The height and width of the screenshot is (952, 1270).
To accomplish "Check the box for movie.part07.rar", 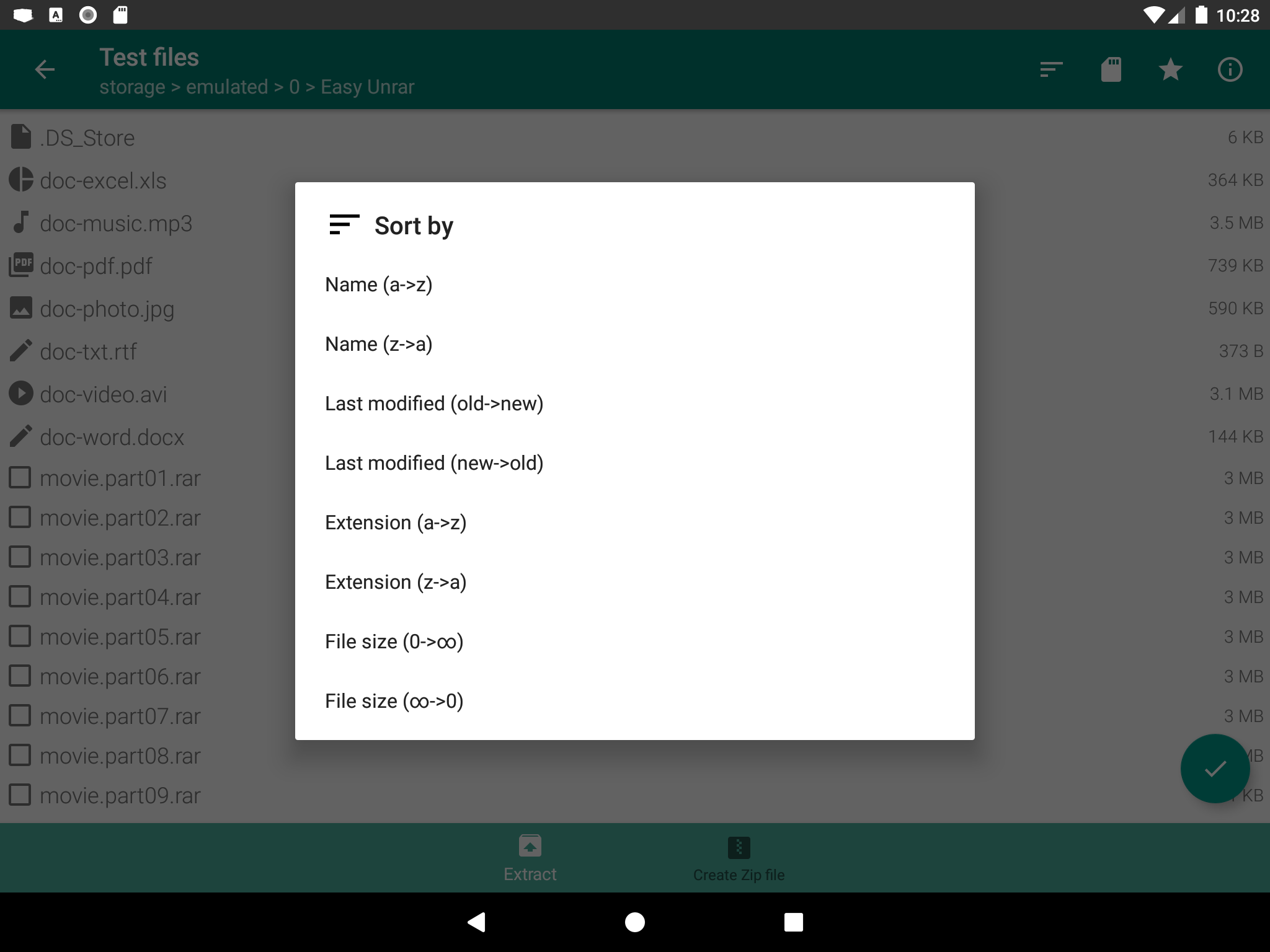I will [x=20, y=716].
